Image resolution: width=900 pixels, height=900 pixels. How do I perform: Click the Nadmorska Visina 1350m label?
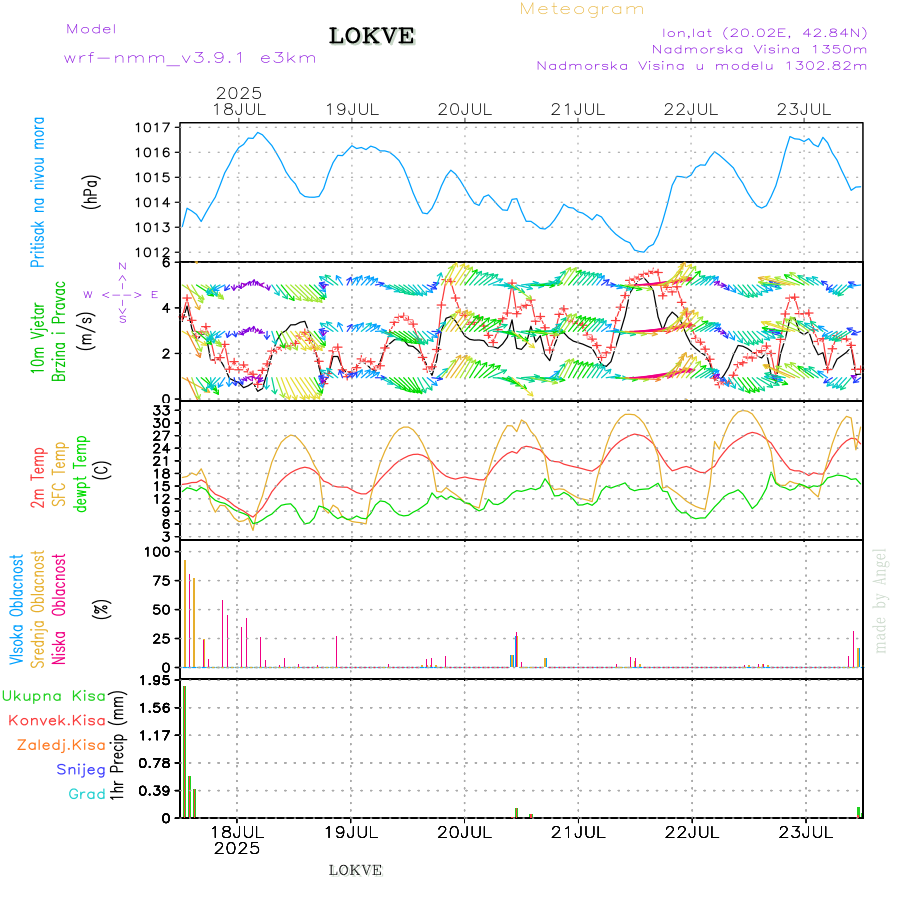pos(759,48)
